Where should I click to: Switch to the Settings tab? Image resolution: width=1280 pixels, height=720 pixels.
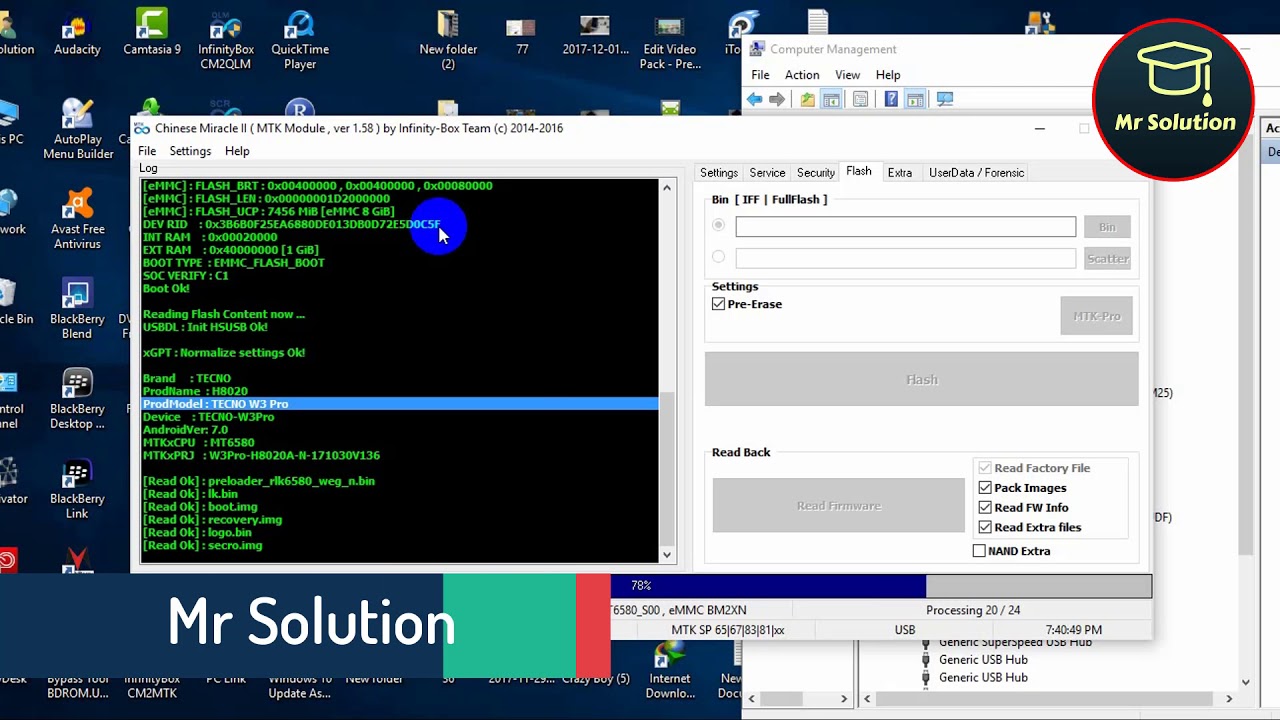coord(719,173)
